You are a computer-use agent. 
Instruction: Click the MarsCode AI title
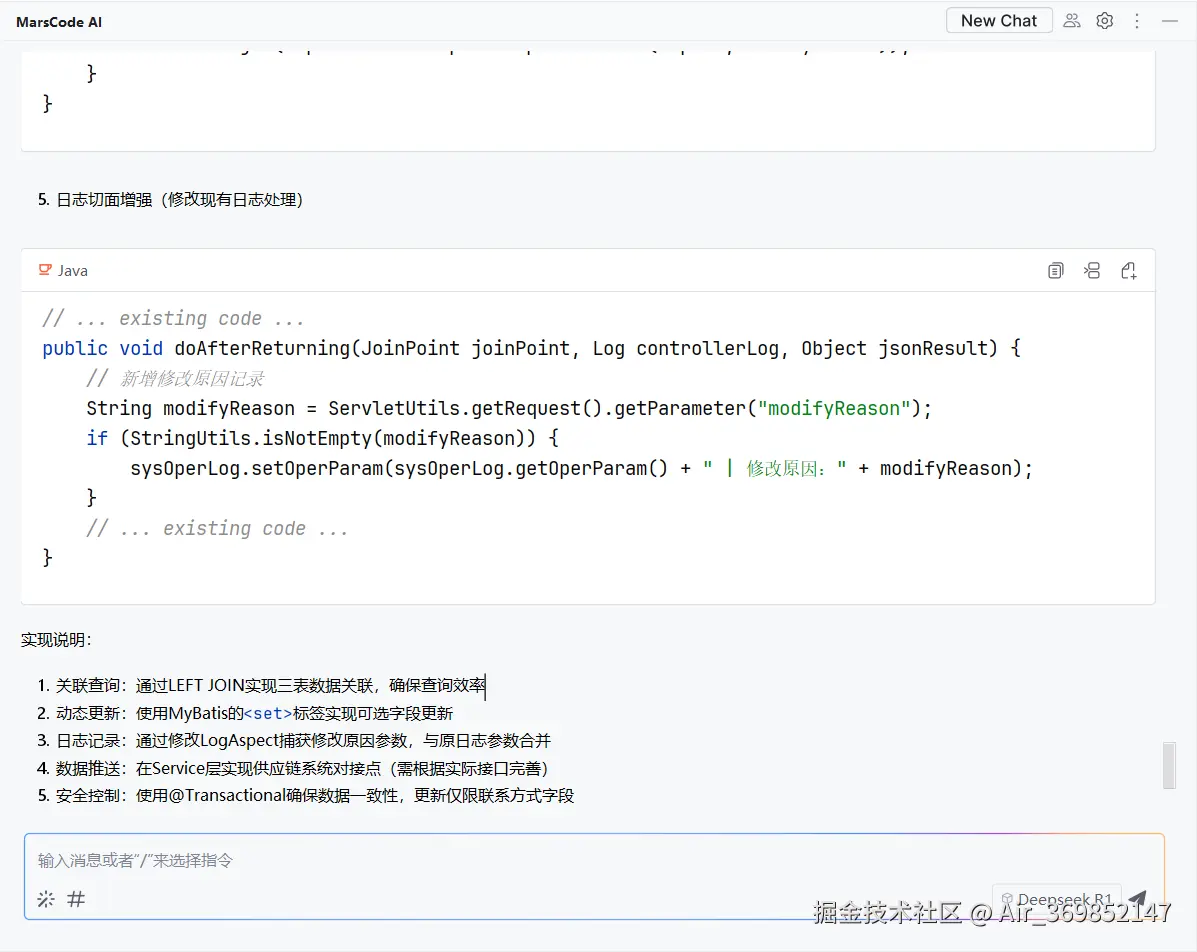point(58,21)
